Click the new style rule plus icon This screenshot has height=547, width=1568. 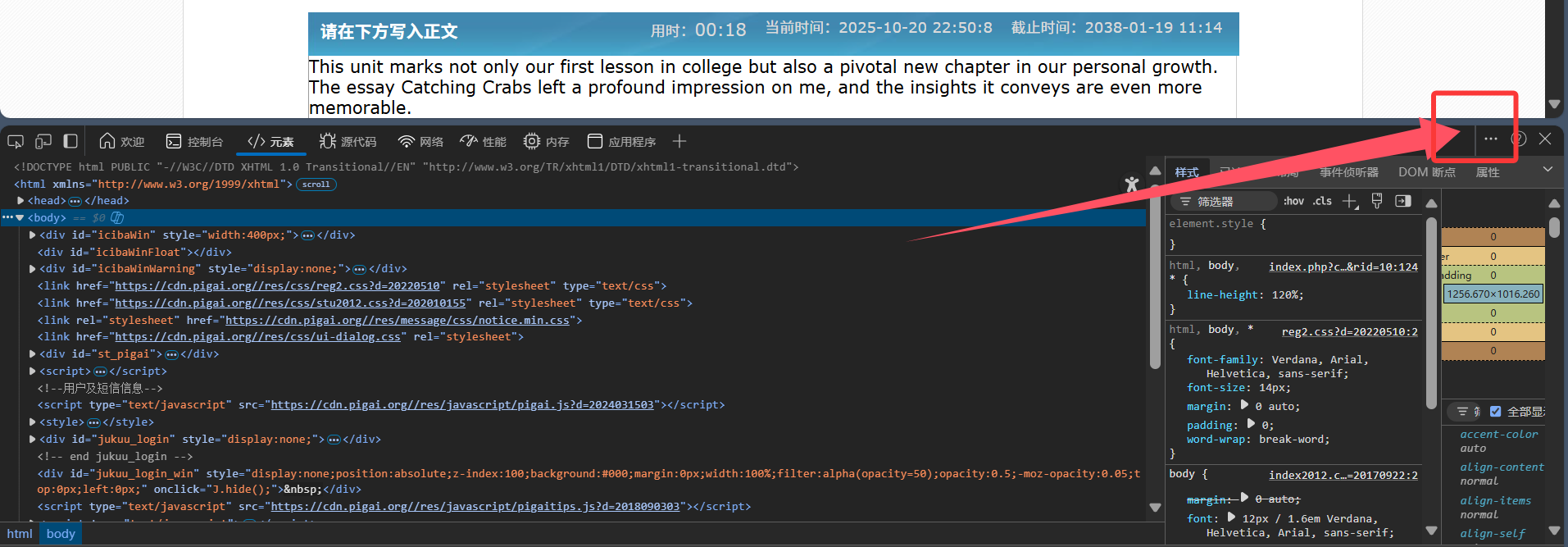tap(1350, 201)
